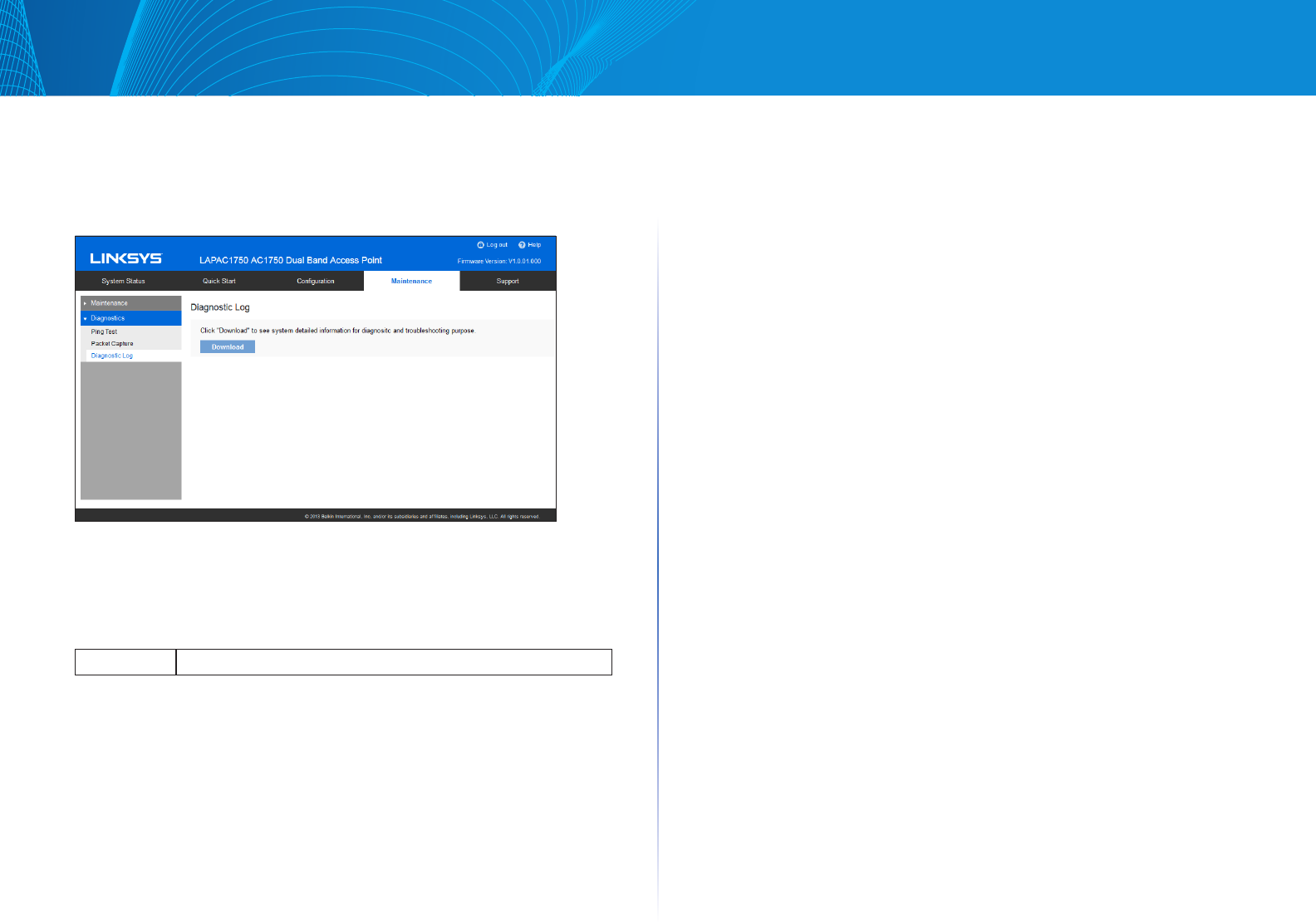
Task: Collapse the Diagnostics sidebar section arrow
Action: point(85,318)
